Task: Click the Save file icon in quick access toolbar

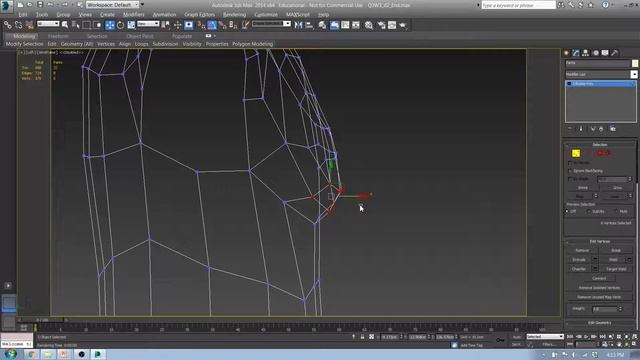Action: tap(40, 4)
